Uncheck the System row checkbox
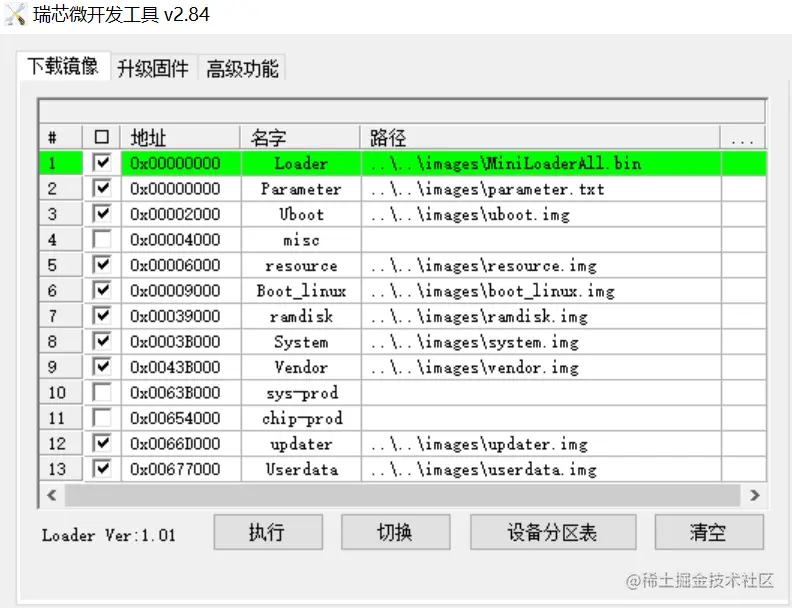Viewport: 792px width, 608px height. click(x=102, y=341)
